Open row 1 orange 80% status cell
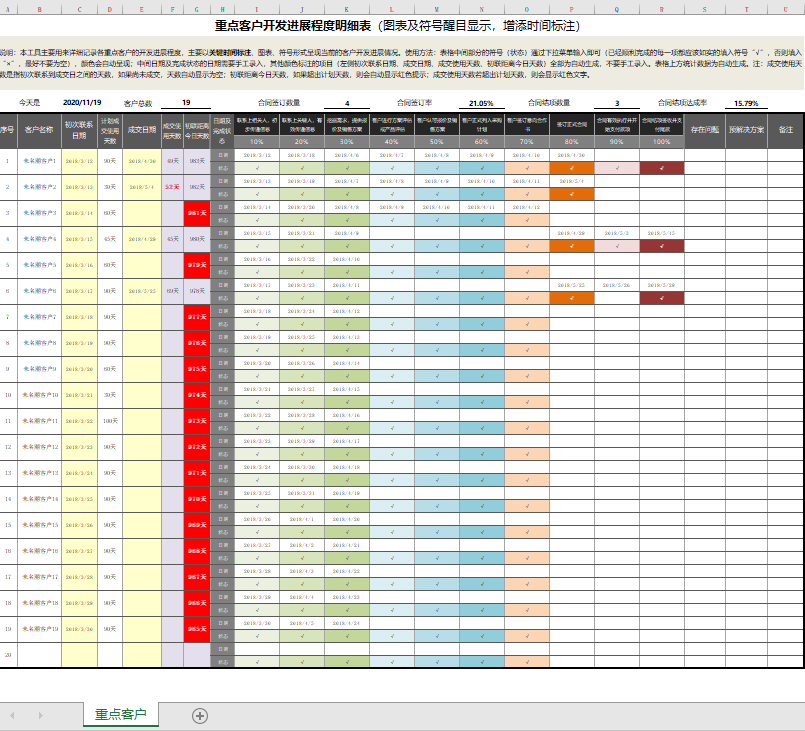This screenshot has width=805, height=731. (x=571, y=168)
